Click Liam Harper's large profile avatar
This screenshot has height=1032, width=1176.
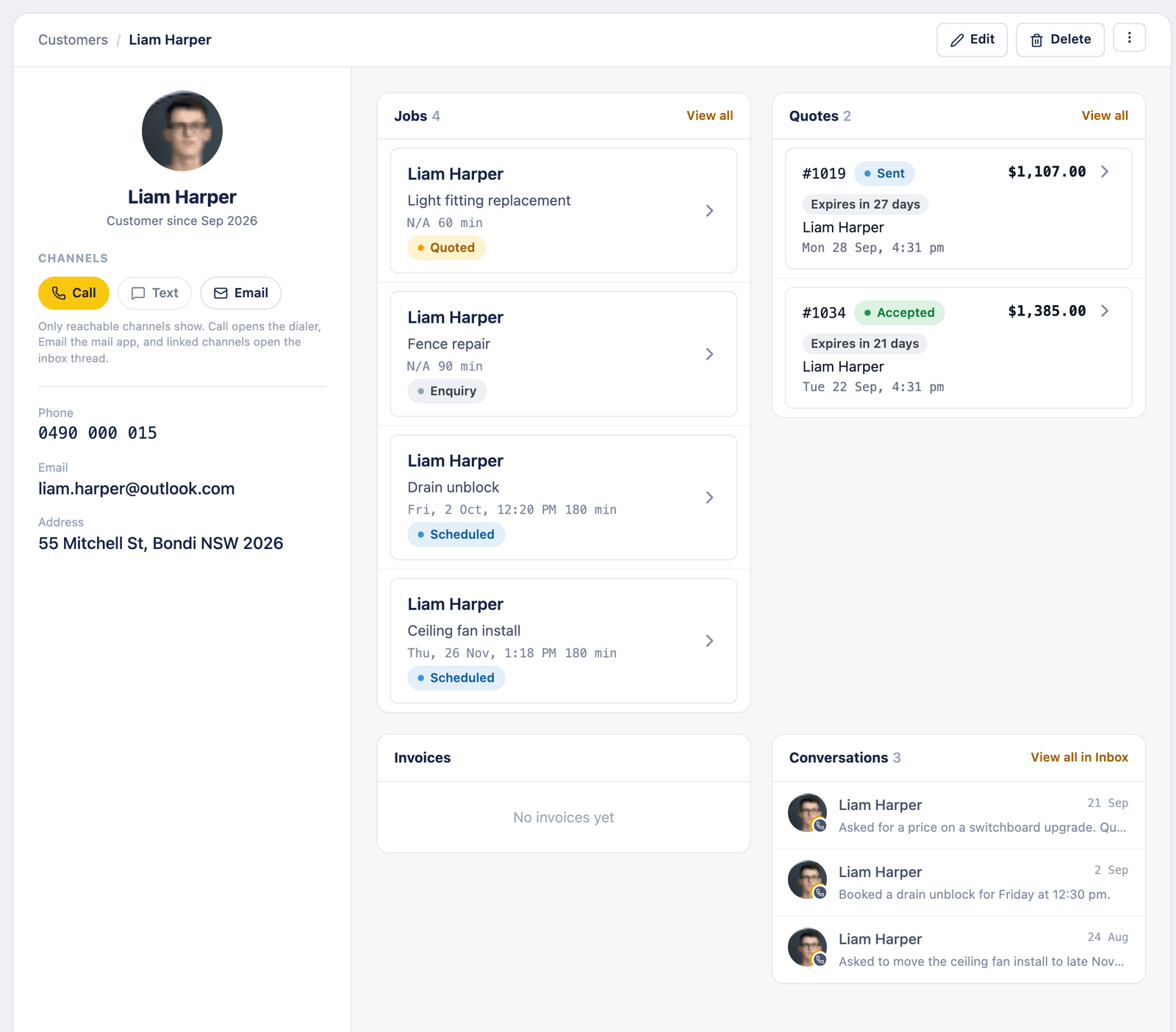(x=182, y=131)
